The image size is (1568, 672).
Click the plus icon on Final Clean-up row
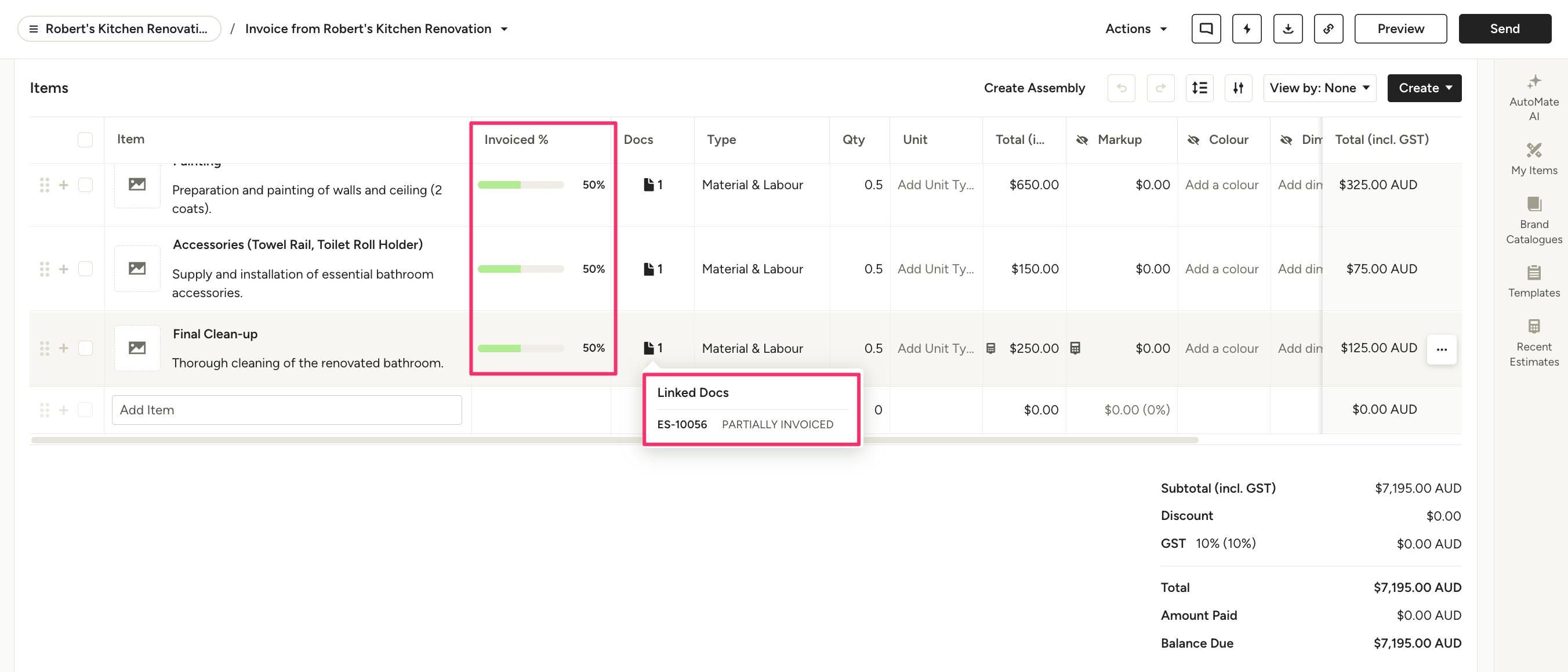(x=63, y=348)
